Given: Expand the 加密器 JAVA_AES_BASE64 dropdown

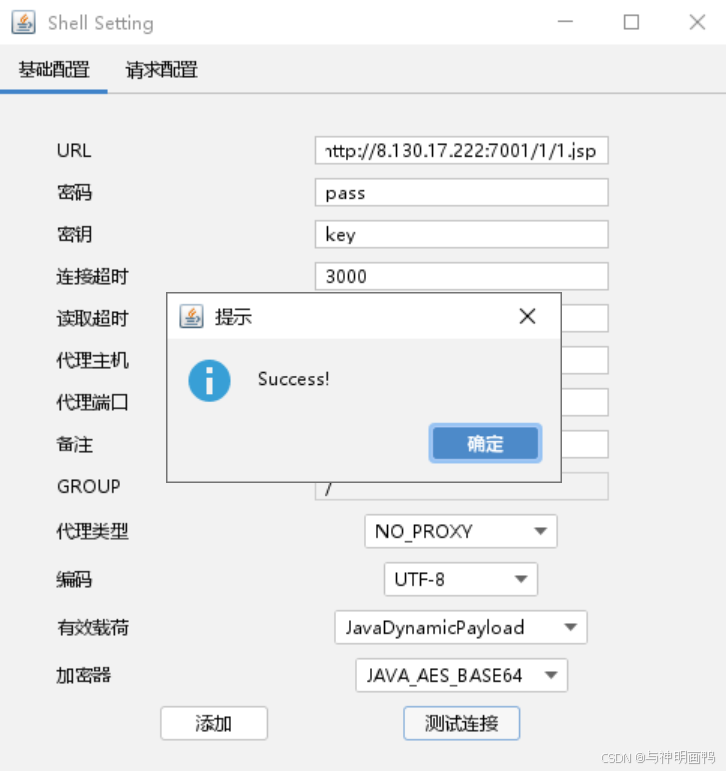Looking at the screenshot, I should (461, 676).
